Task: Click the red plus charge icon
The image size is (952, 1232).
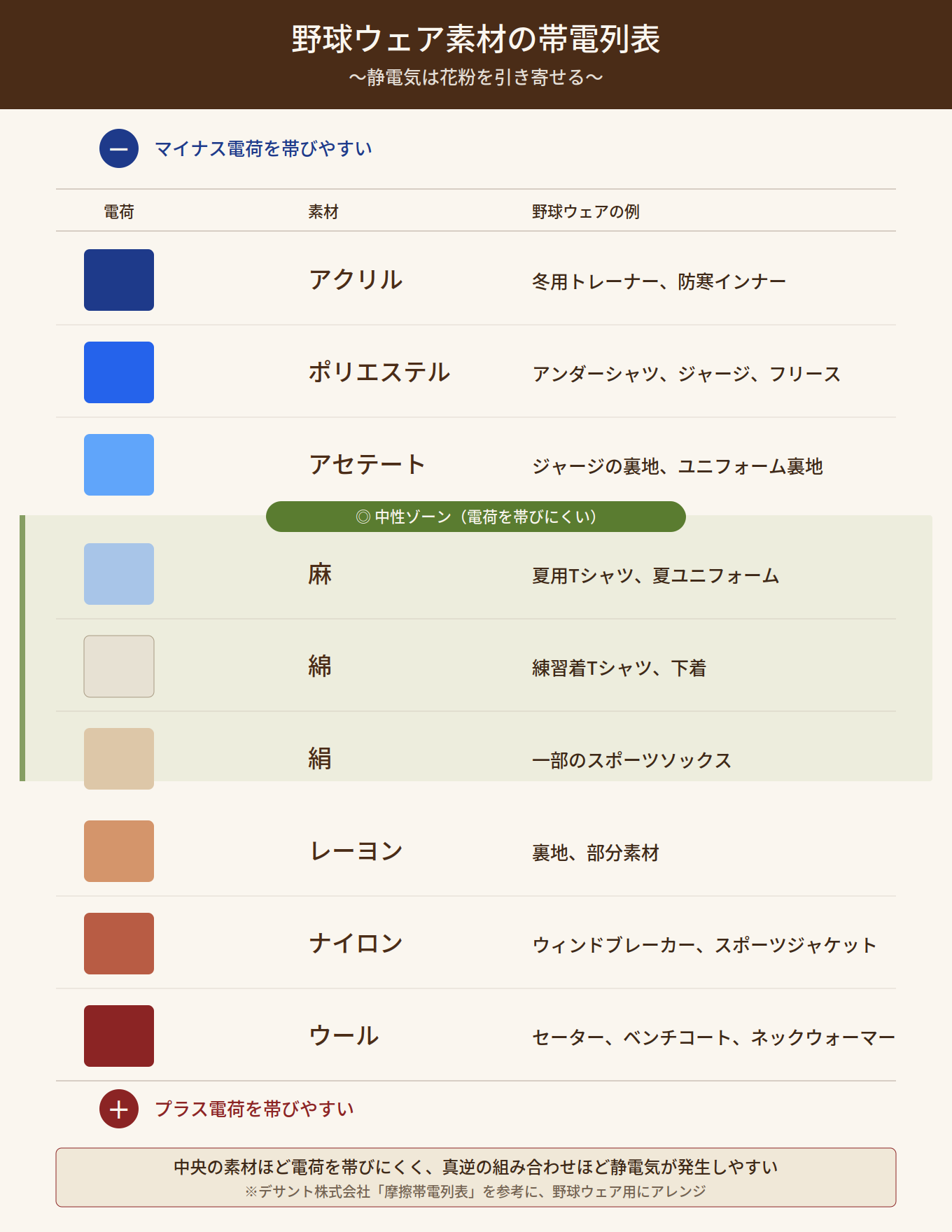Action: pyautogui.click(x=119, y=1109)
